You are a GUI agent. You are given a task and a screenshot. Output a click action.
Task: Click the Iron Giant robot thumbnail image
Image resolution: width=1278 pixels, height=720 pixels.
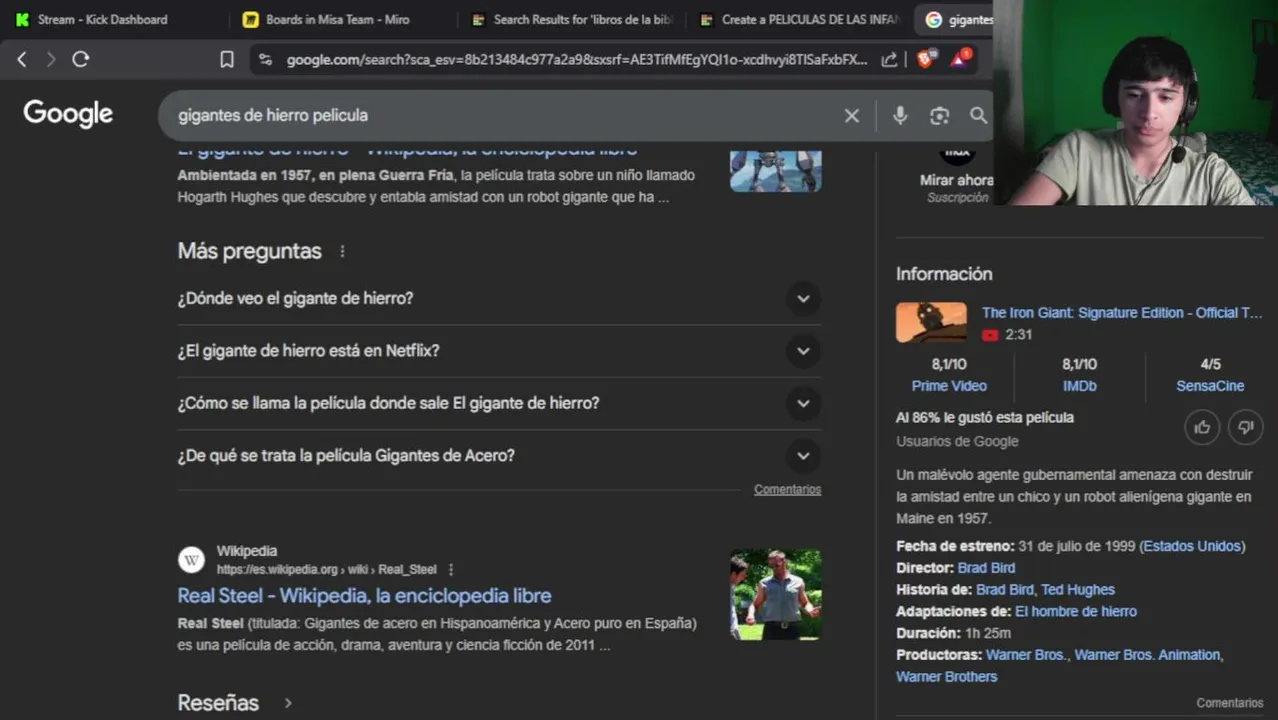coord(776,170)
